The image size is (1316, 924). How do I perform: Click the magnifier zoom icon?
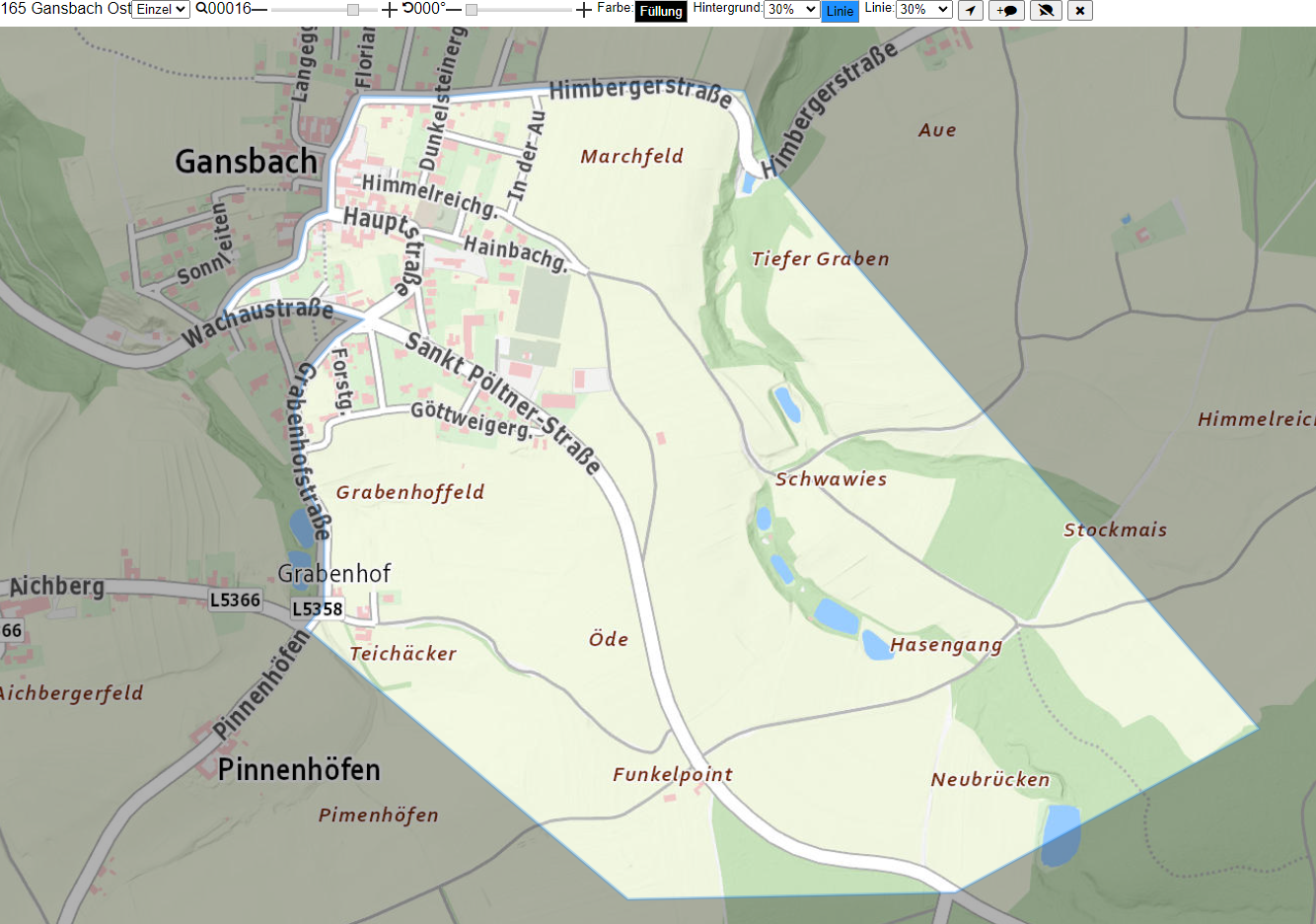click(201, 9)
